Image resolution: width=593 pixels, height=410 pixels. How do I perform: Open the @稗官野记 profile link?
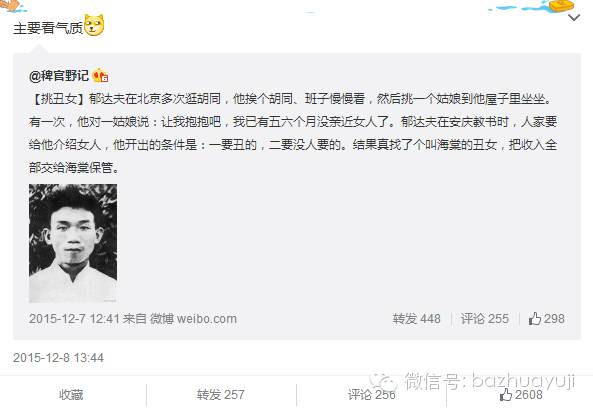[59, 76]
